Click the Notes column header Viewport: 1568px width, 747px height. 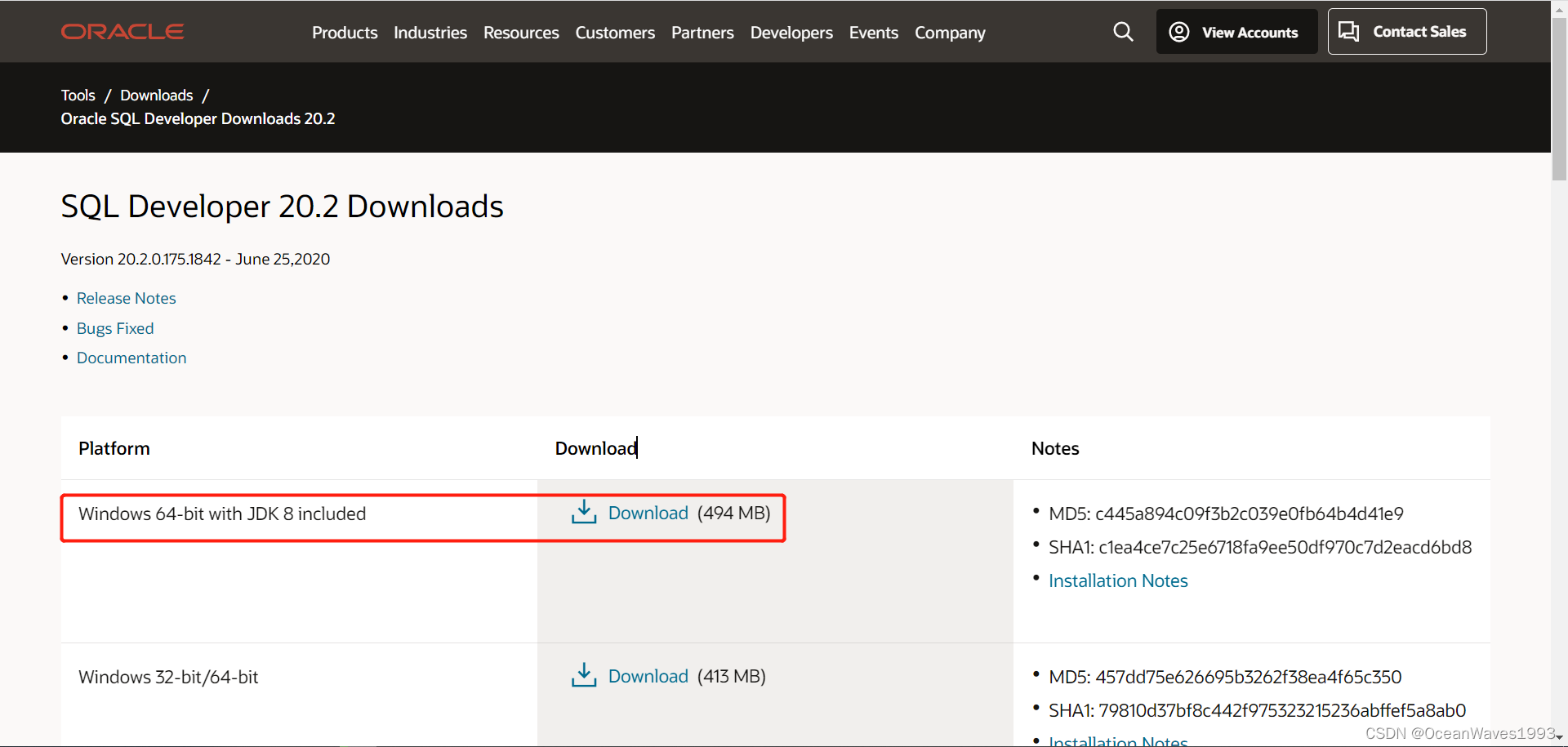coord(1055,448)
